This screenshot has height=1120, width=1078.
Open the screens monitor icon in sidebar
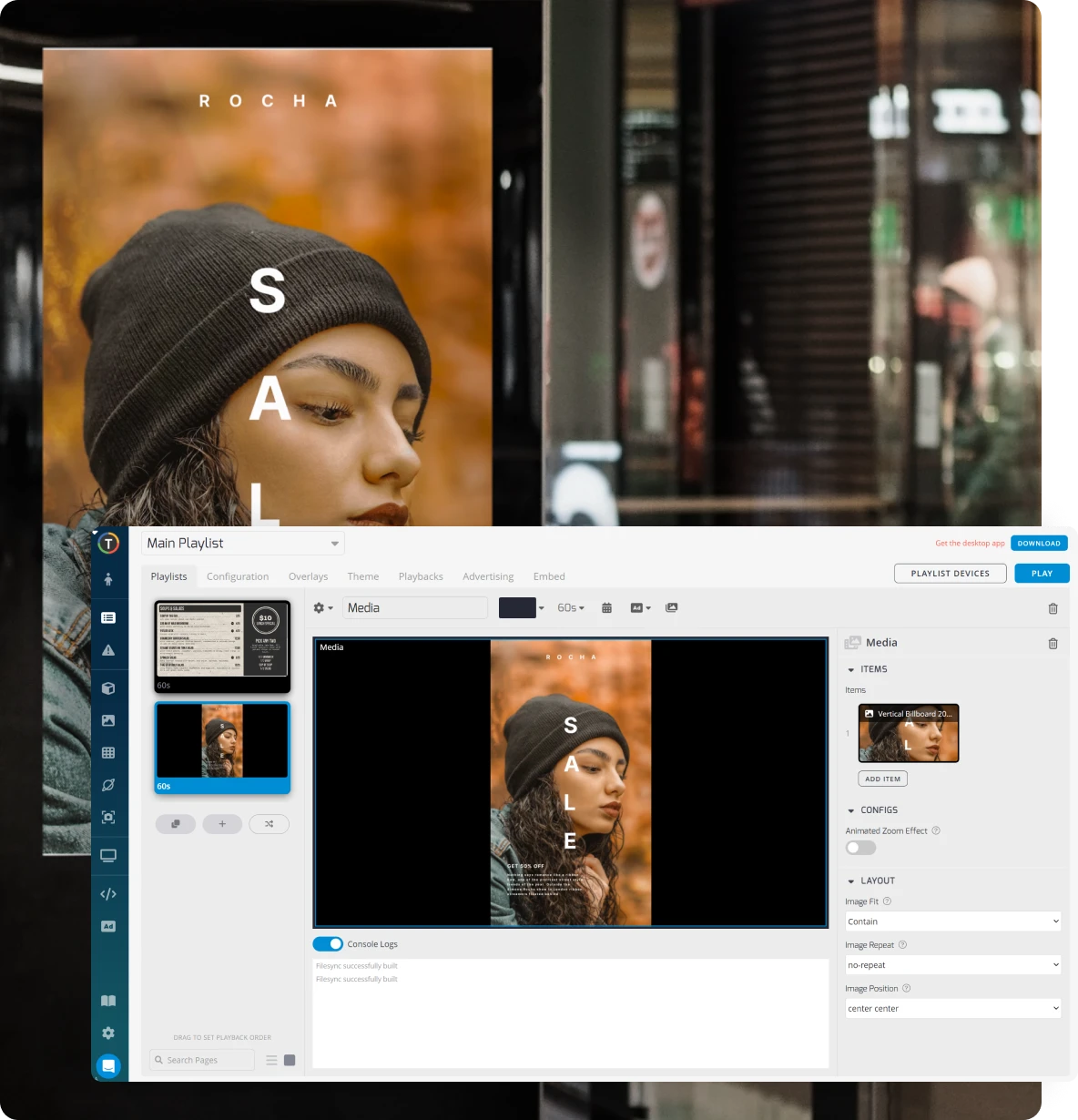(108, 856)
